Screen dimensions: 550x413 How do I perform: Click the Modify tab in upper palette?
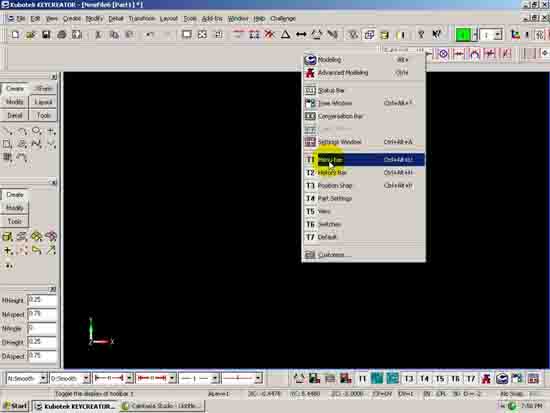point(14,102)
